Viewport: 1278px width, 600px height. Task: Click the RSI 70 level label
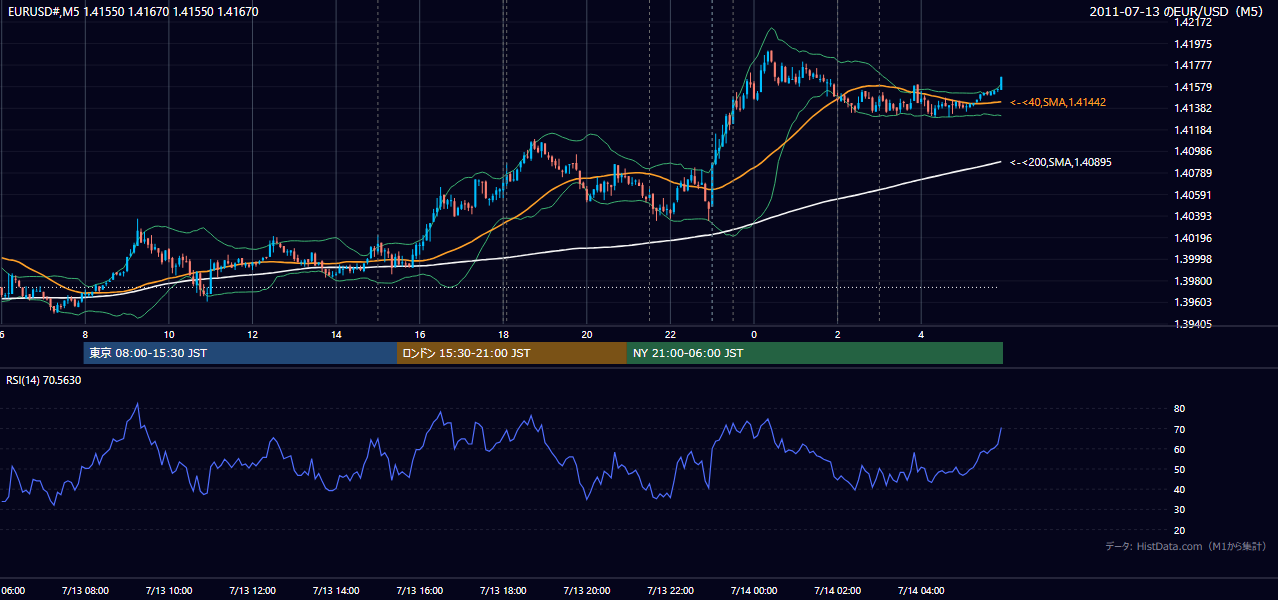tap(1179, 429)
